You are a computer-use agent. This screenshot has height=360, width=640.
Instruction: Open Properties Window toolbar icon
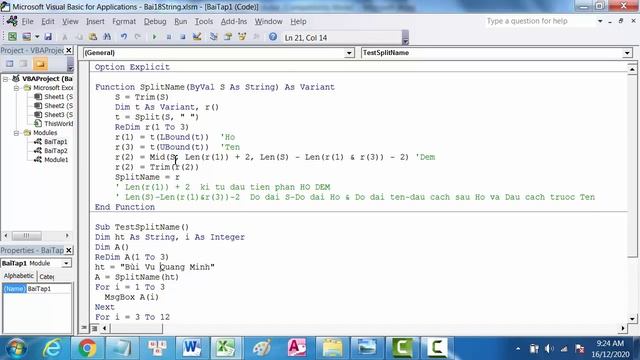[228, 37]
